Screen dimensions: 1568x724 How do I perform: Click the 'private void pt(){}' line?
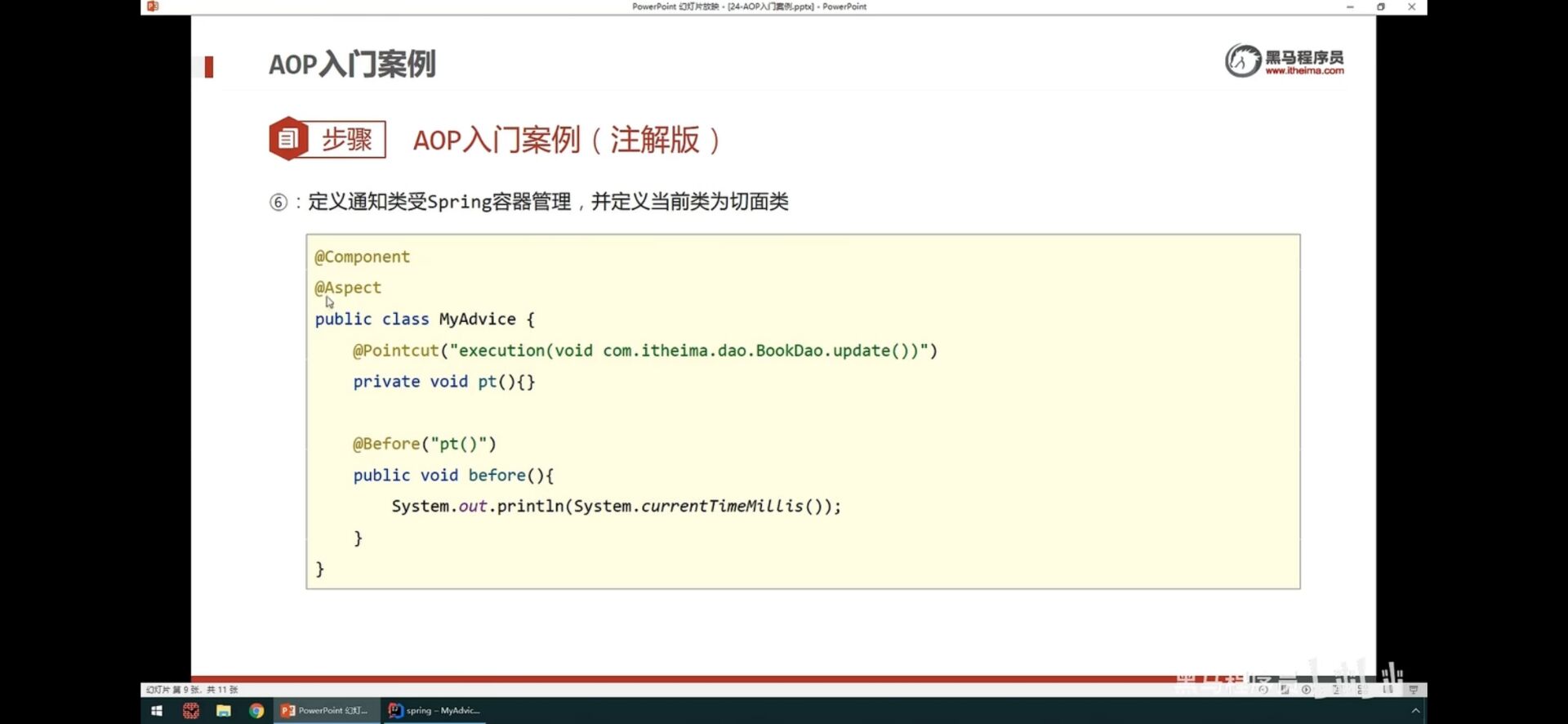coord(444,382)
